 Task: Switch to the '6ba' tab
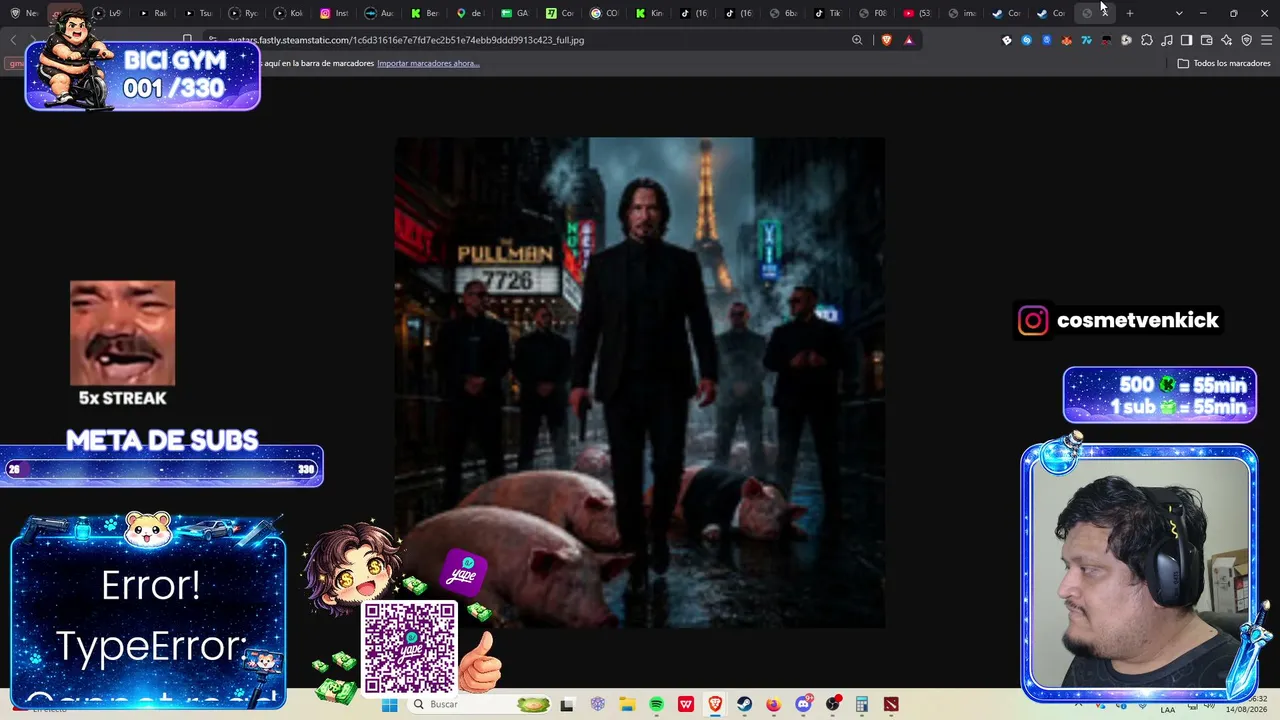[x=782, y=13]
